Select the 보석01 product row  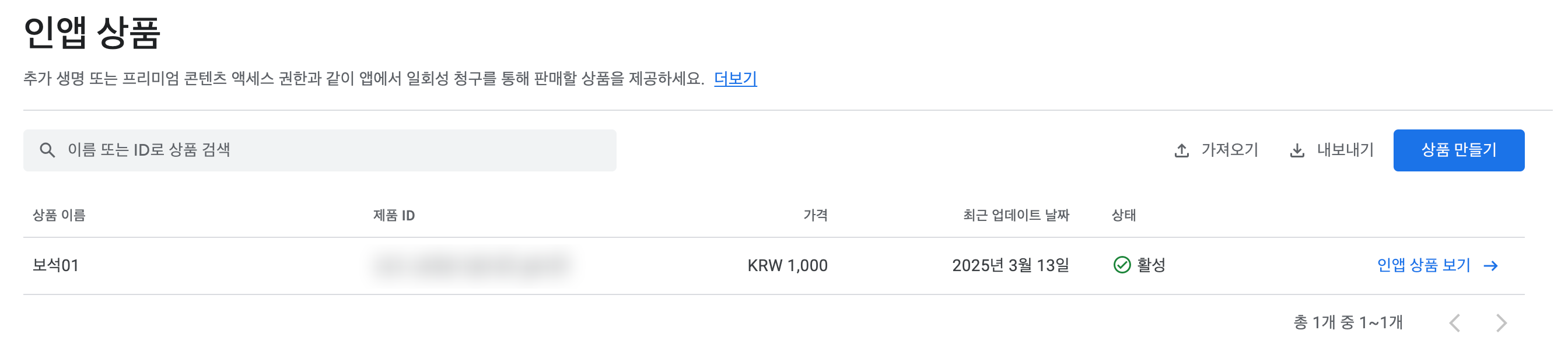pos(54,265)
